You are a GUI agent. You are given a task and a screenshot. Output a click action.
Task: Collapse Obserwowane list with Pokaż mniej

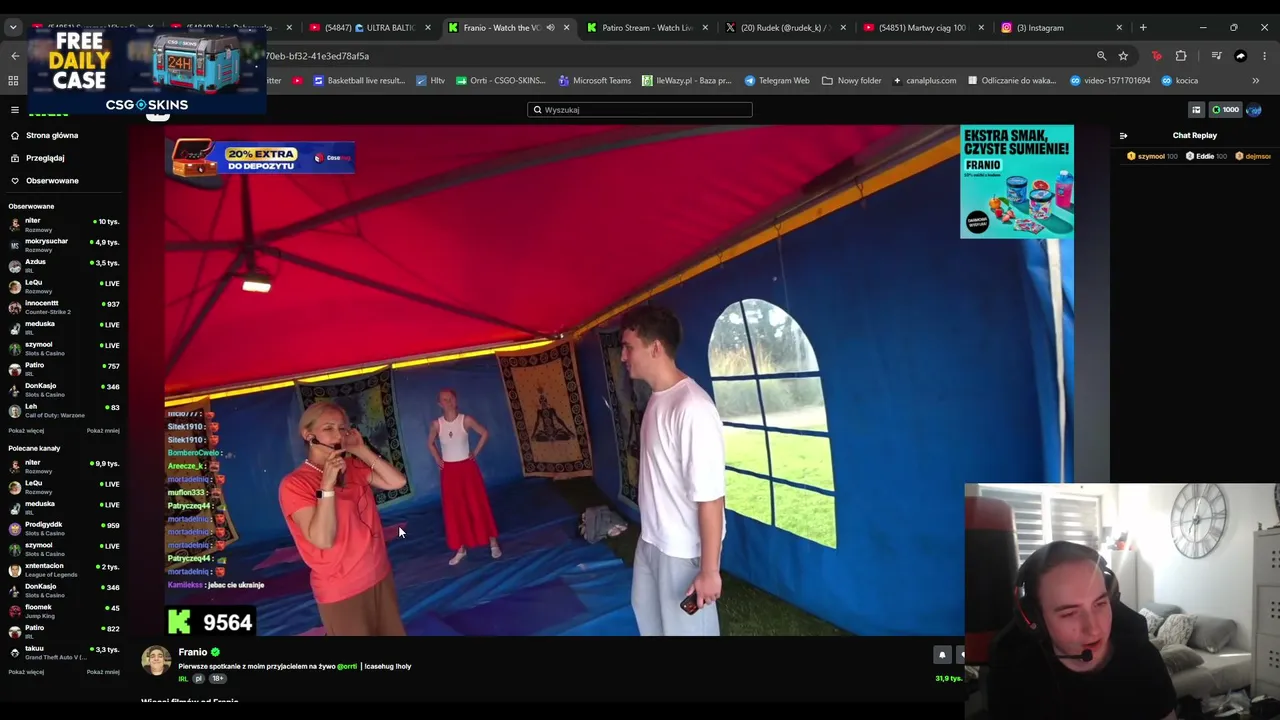pyautogui.click(x=103, y=431)
